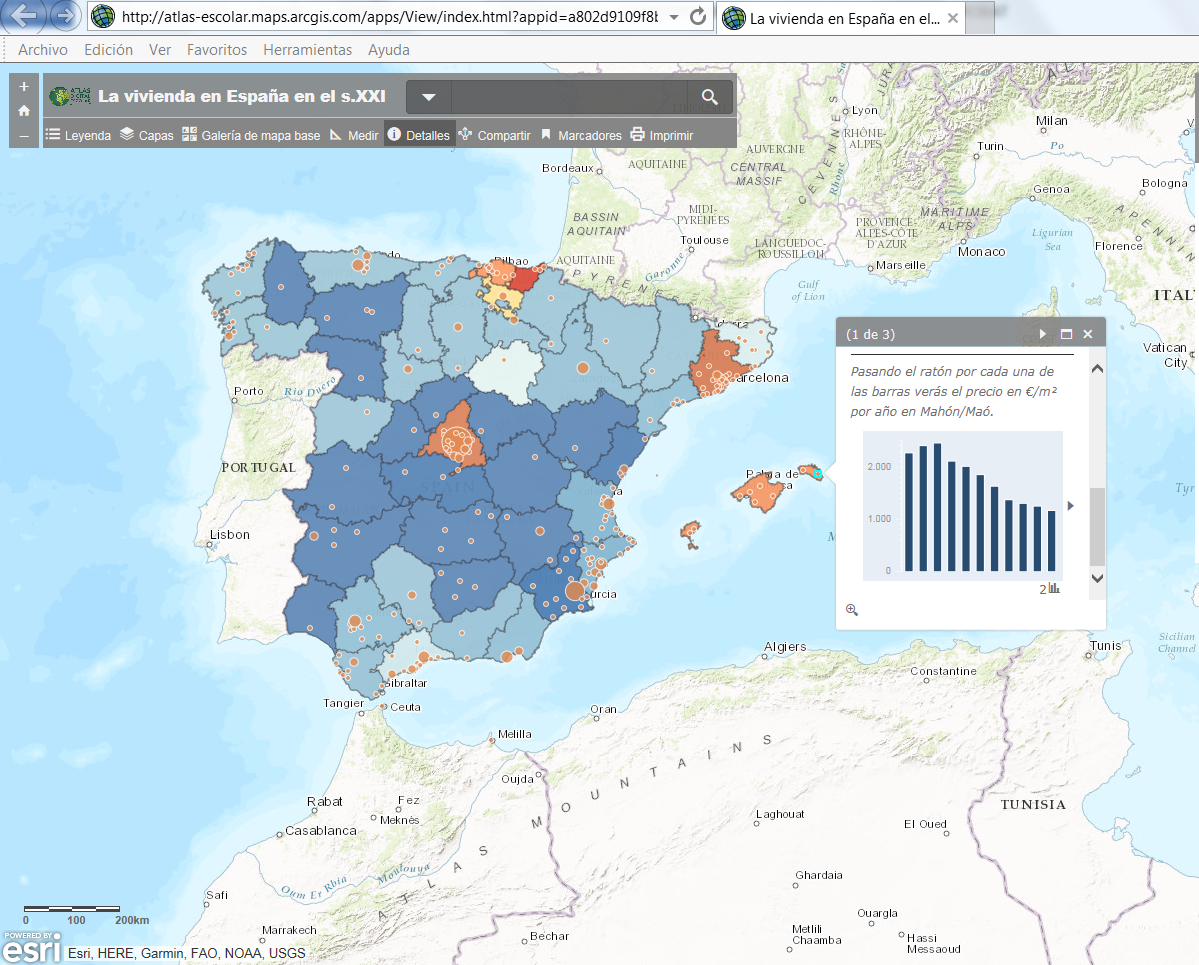Show next feature in popup title bar
The image size is (1199, 965).
point(1042,334)
